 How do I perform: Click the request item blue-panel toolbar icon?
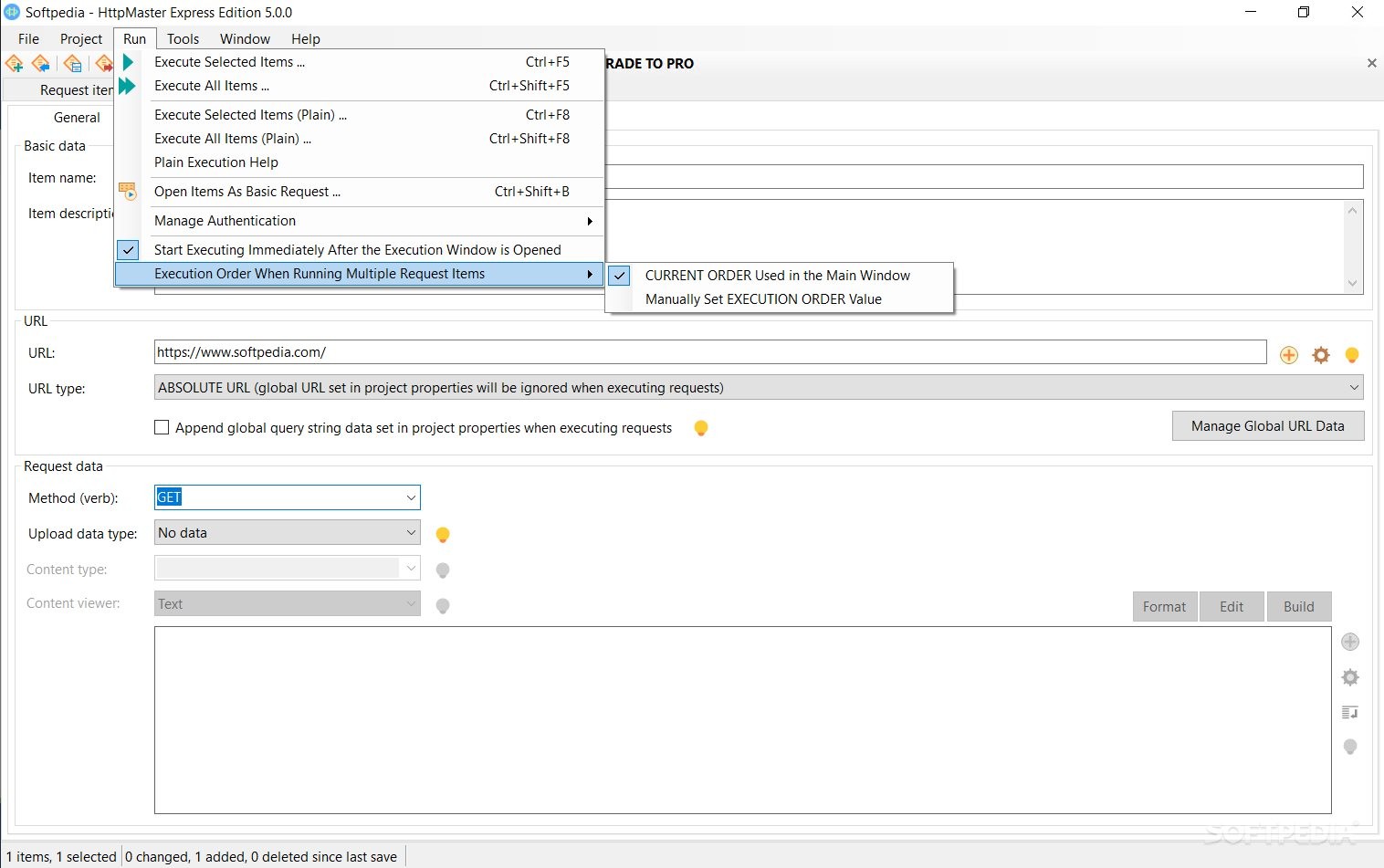pyautogui.click(x=72, y=64)
